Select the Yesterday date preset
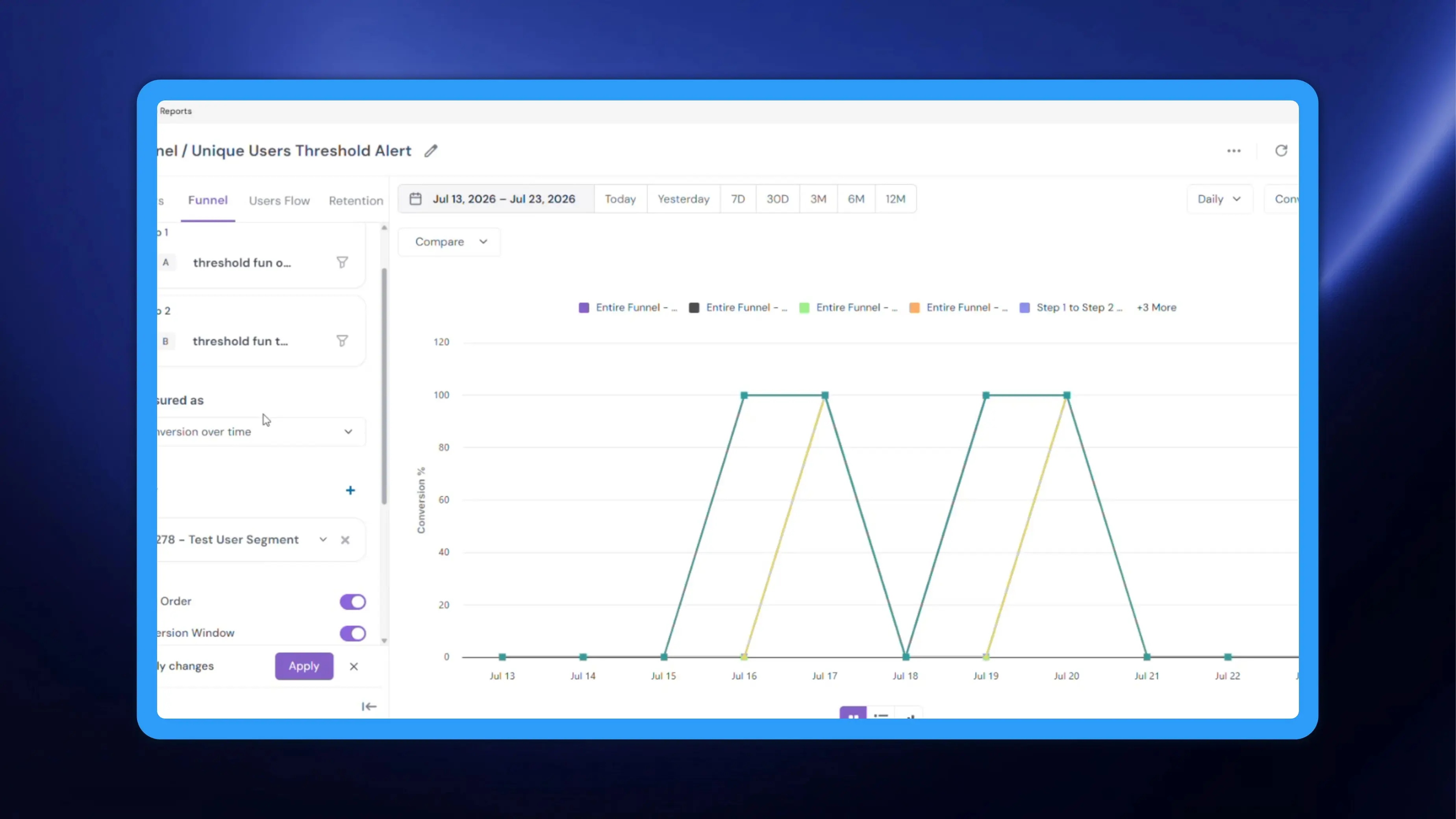1456x819 pixels. coord(684,199)
